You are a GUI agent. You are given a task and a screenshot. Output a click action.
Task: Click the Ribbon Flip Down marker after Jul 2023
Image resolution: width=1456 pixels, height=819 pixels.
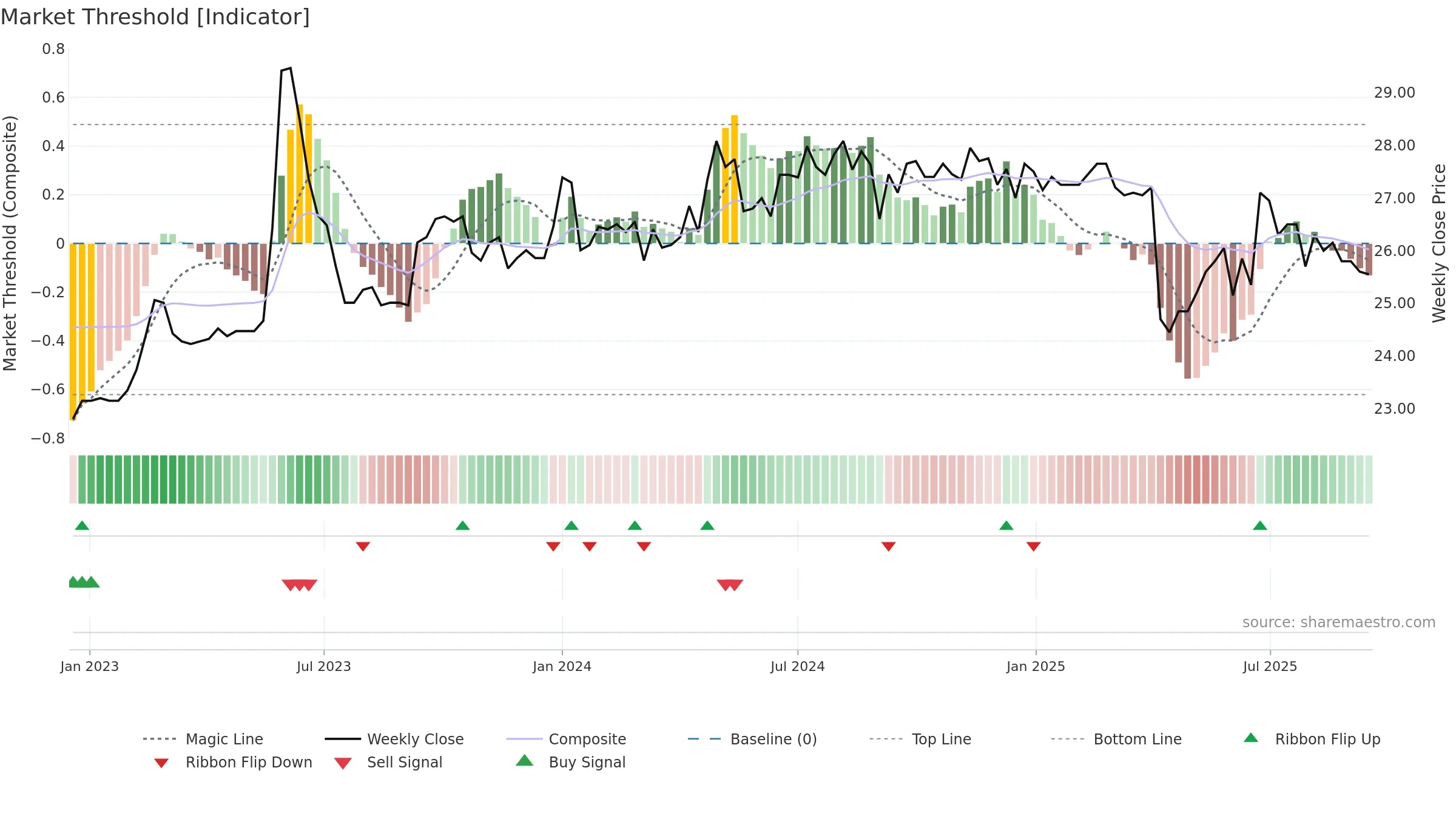pos(363,547)
